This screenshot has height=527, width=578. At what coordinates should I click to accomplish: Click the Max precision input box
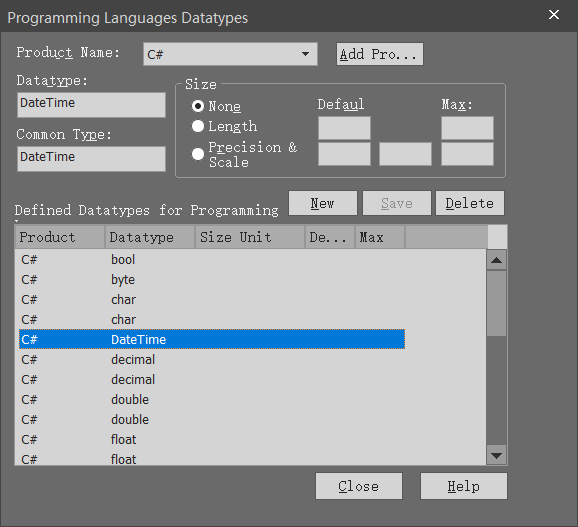pyautogui.click(x=467, y=154)
